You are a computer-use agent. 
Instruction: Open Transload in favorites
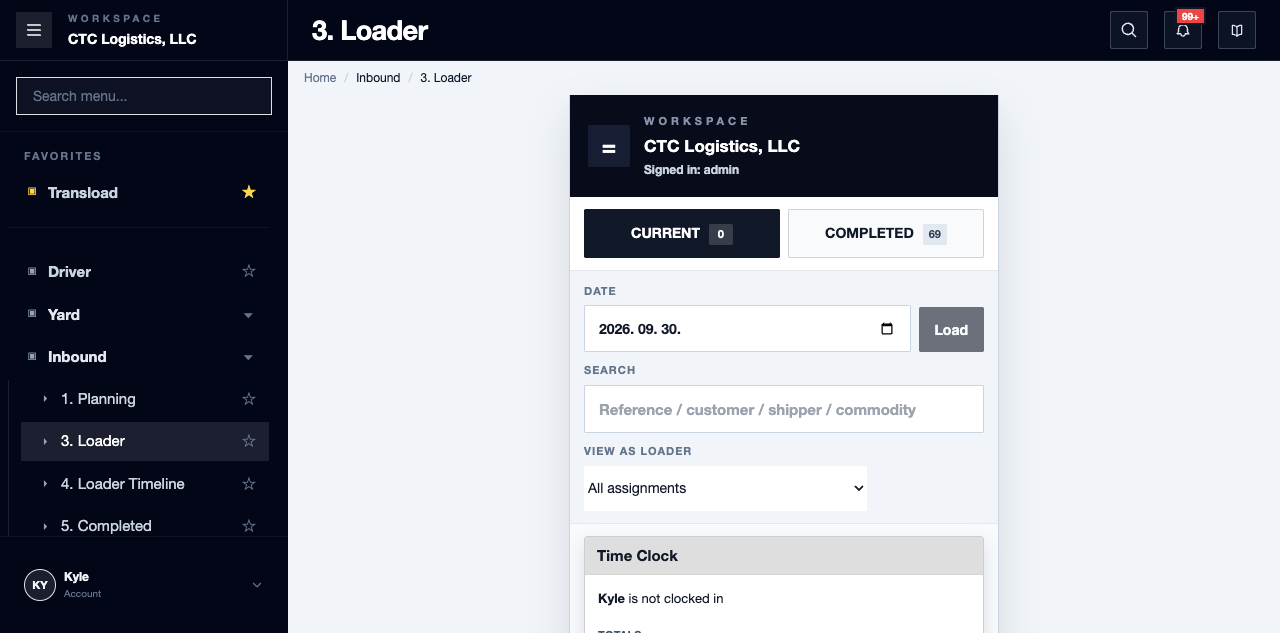pos(83,192)
